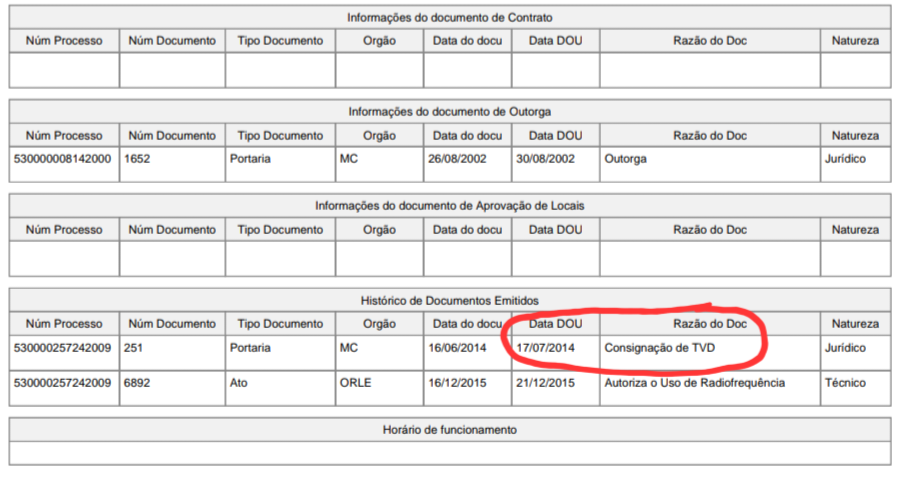The width and height of the screenshot is (900, 481).
Task: Click 'Tipo Documento' header in Contrato table
Action: 280,41
